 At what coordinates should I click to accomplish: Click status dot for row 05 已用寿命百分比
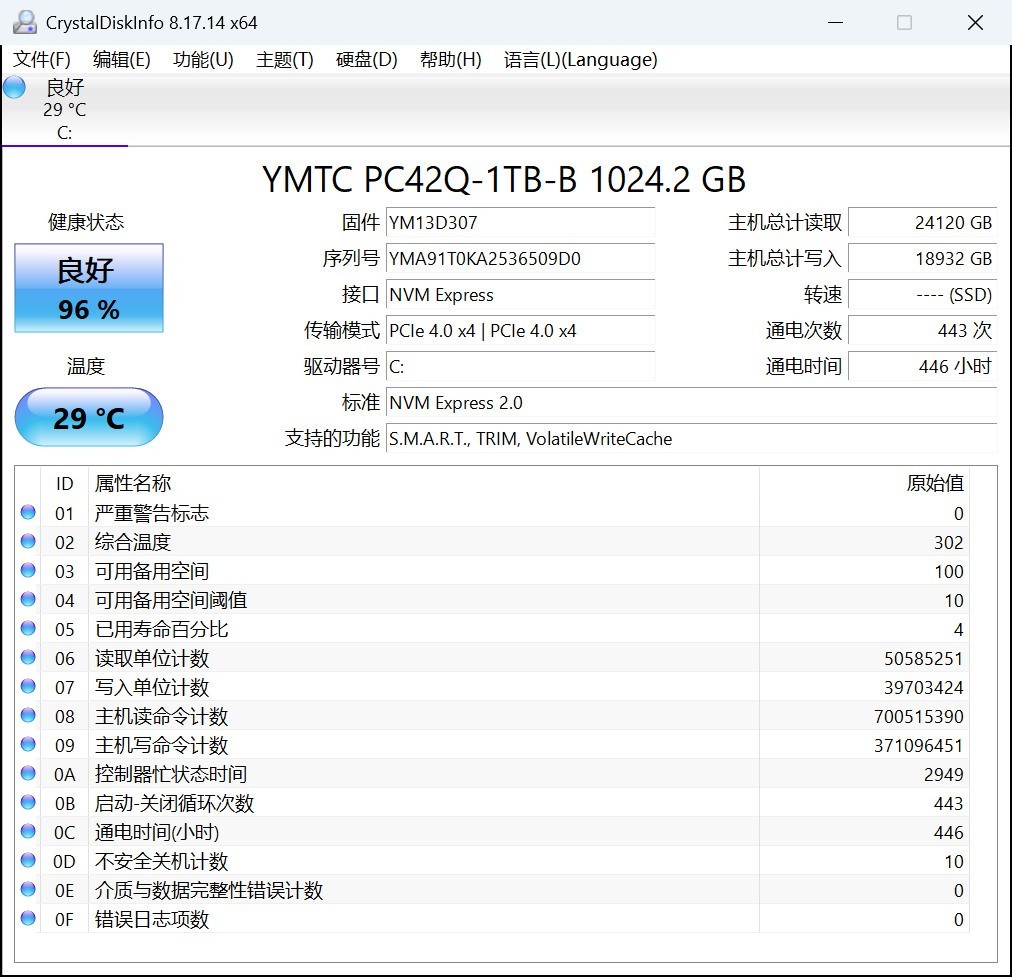pyautogui.click(x=28, y=629)
